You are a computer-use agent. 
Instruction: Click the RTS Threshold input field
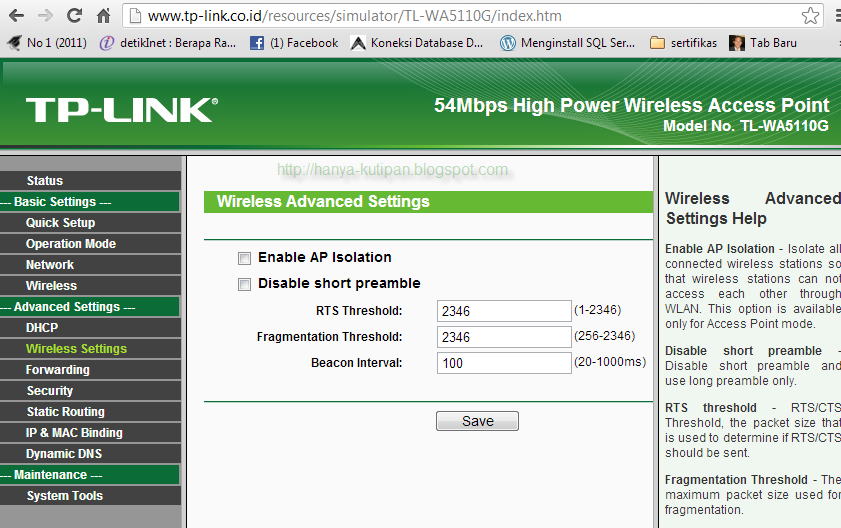[504, 311]
